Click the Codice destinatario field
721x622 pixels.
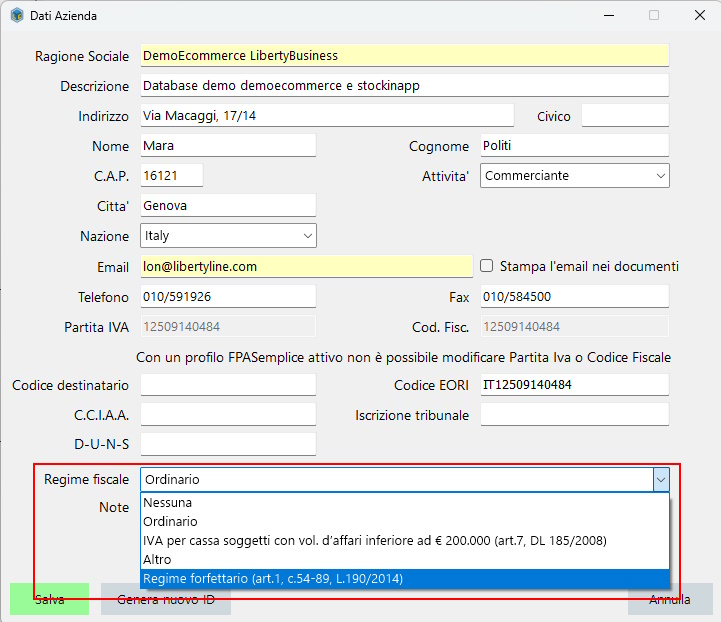[x=228, y=385]
